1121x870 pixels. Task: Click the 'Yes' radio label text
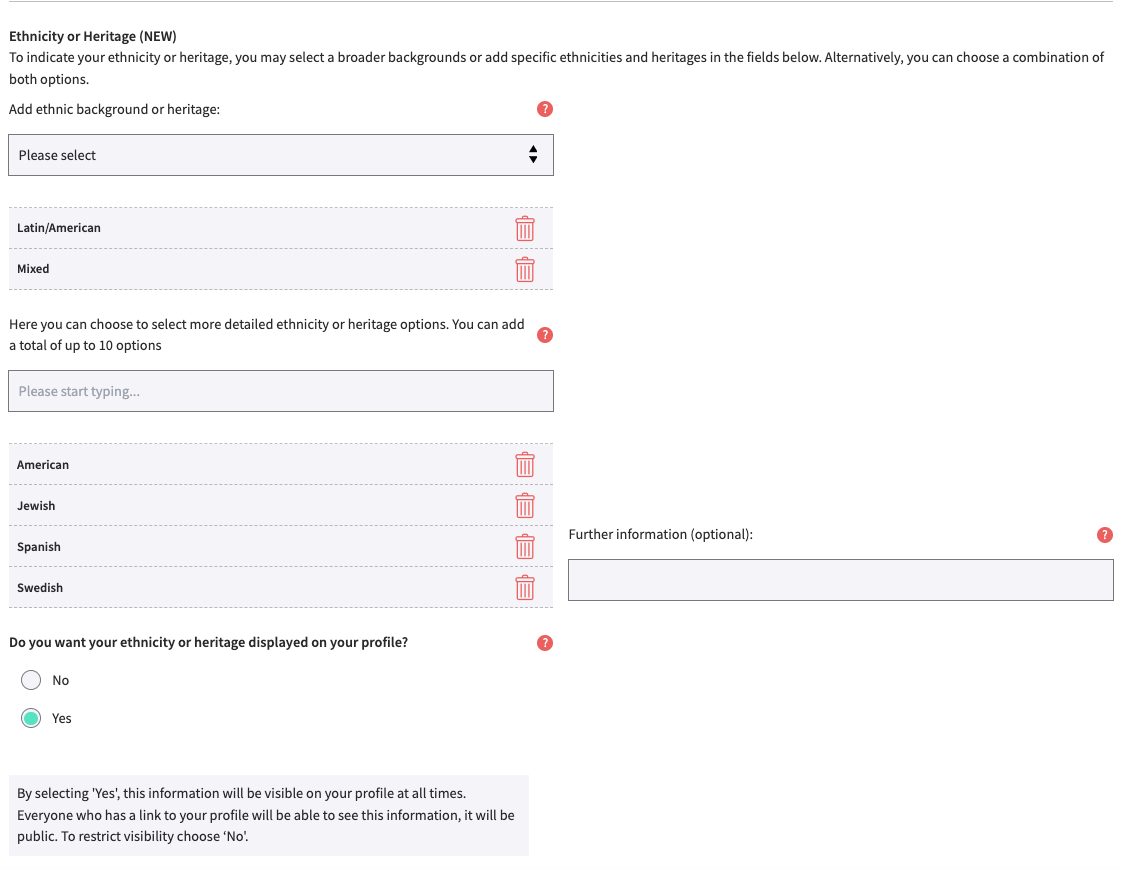(62, 718)
